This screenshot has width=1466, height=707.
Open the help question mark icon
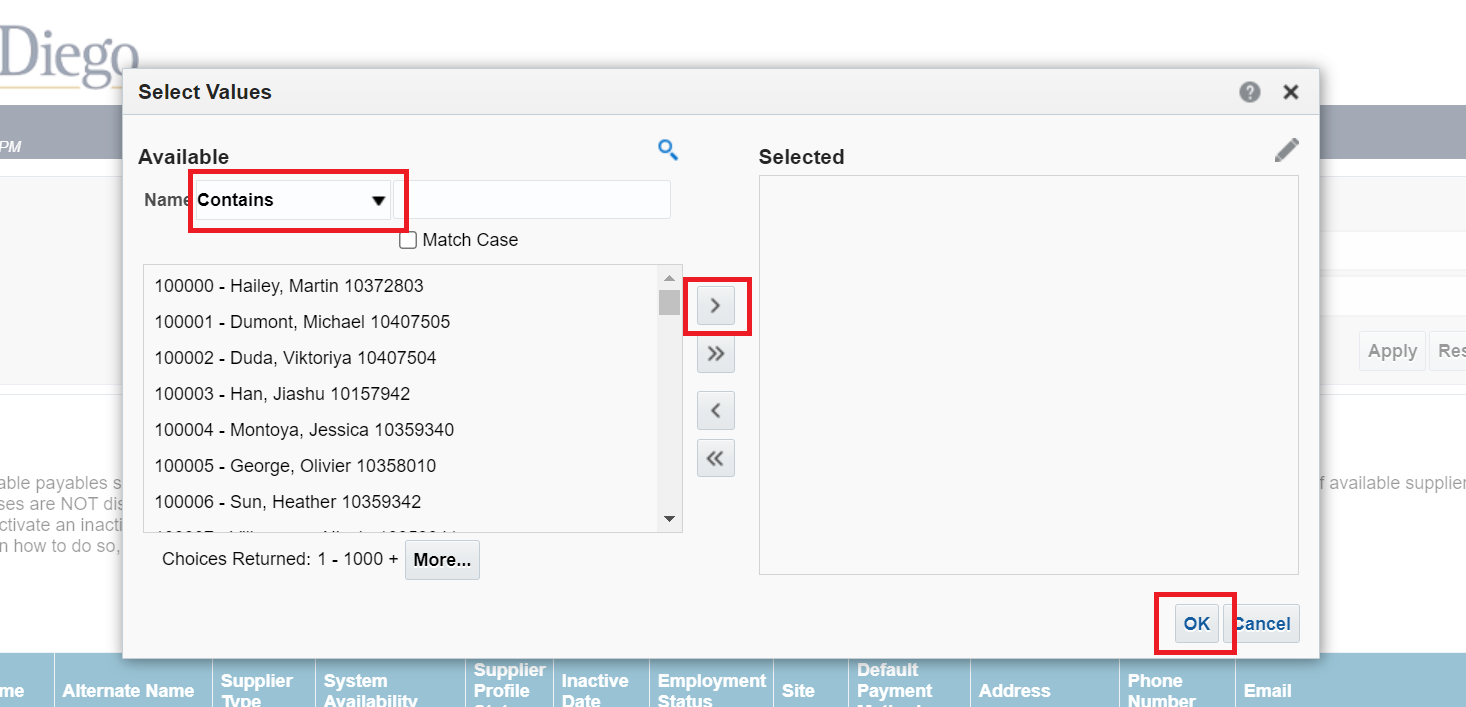[1249, 92]
